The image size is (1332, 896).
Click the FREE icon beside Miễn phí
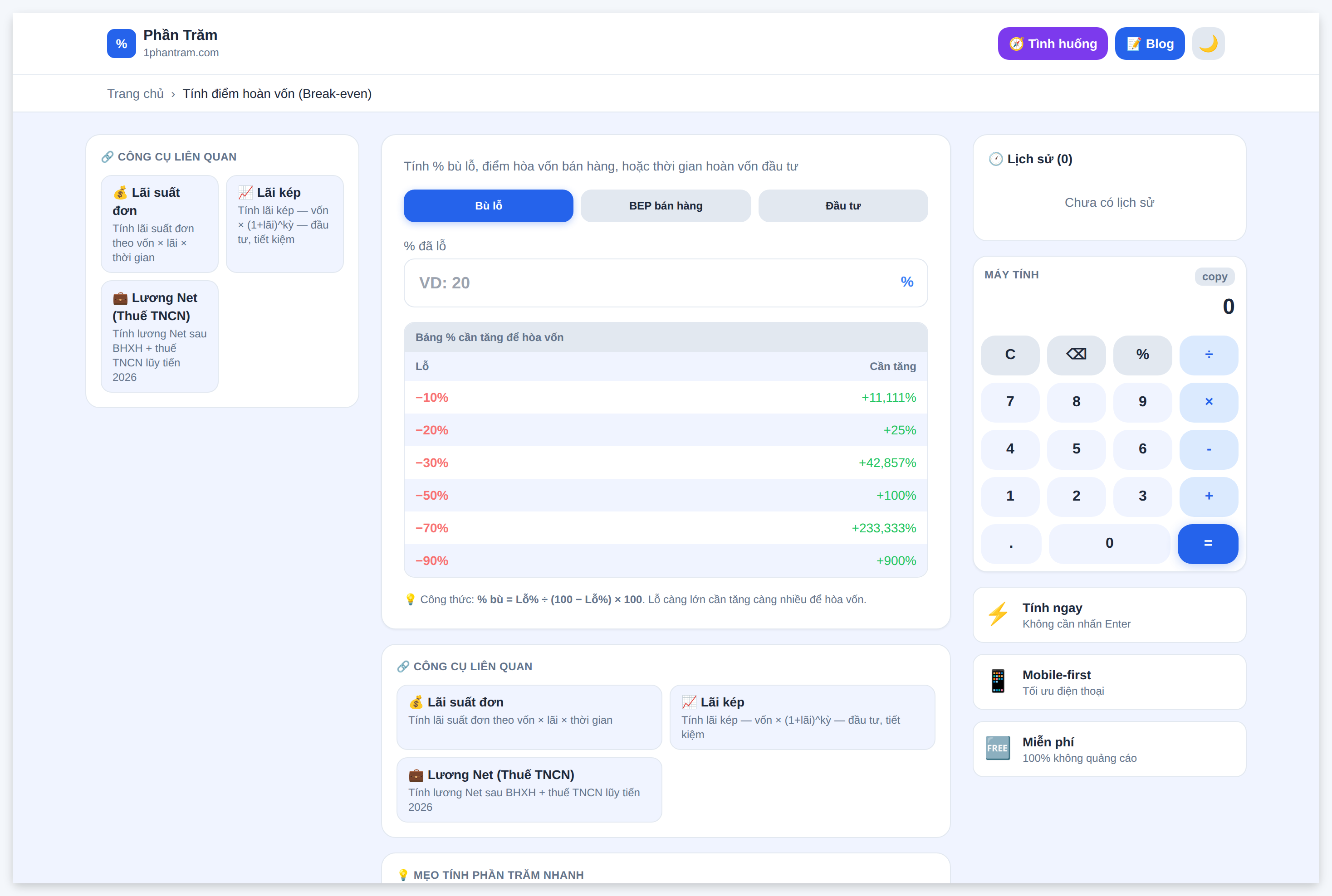point(998,749)
